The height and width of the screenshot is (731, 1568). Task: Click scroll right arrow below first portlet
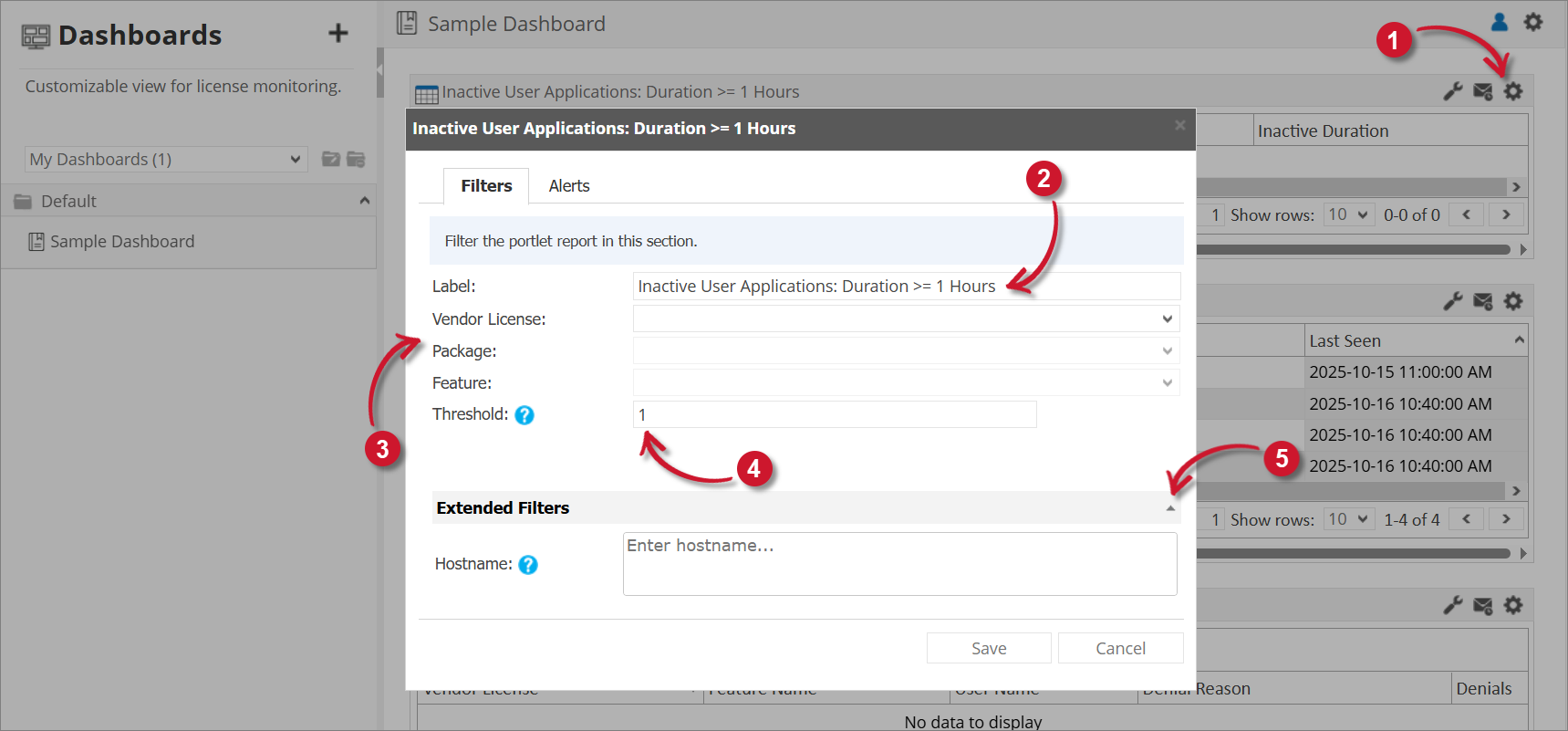click(1522, 249)
